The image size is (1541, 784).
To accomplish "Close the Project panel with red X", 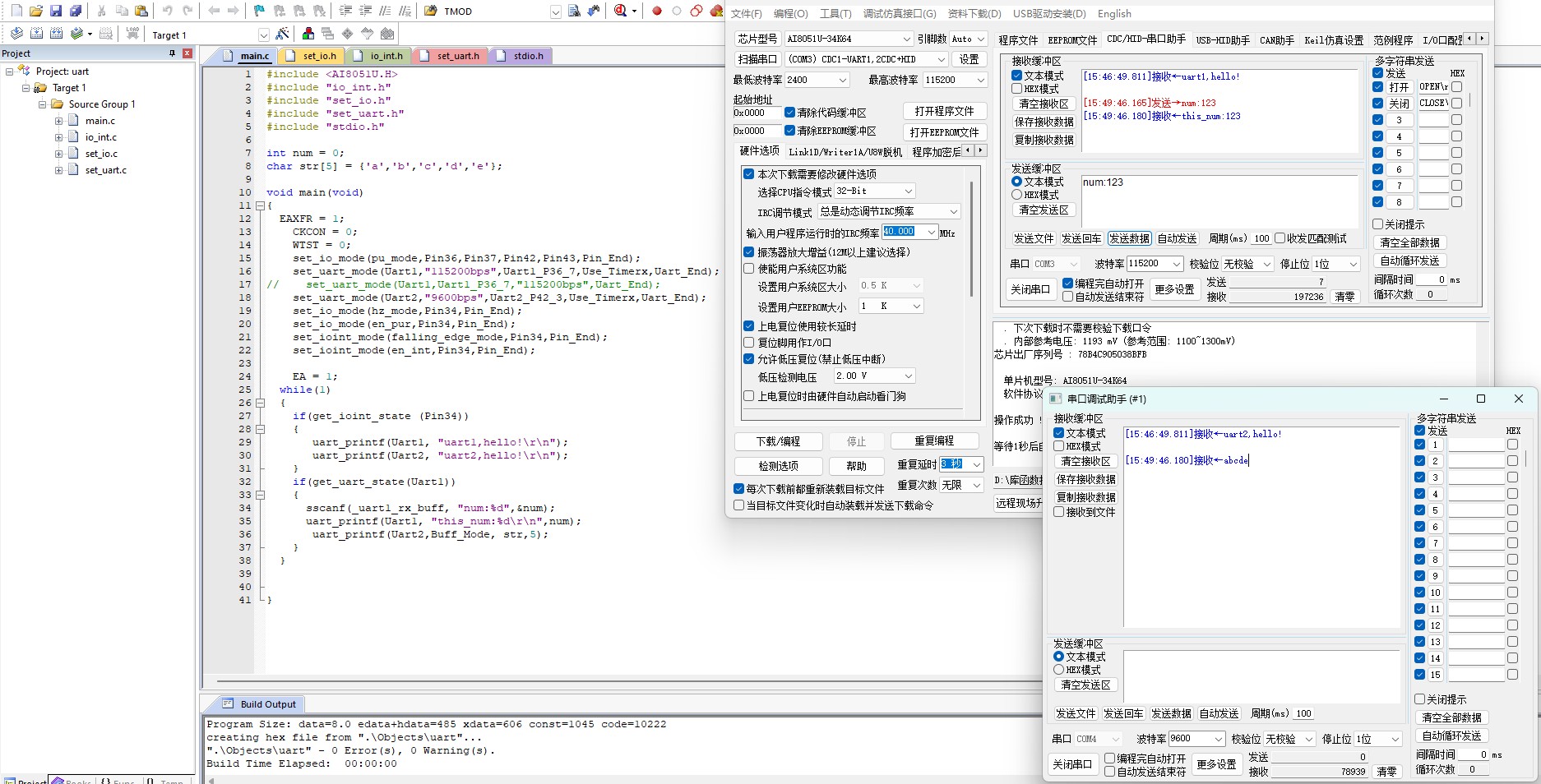I will point(187,53).
